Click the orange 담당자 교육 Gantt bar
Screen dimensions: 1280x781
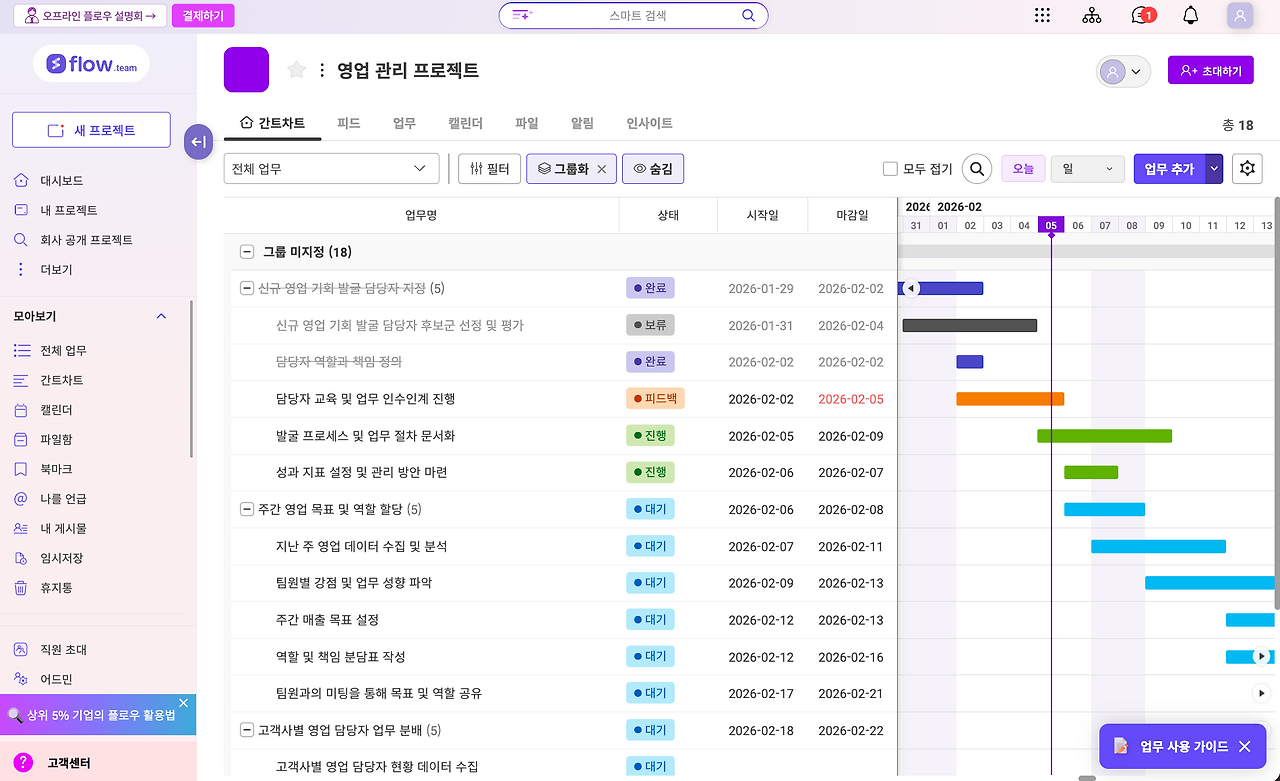pos(1010,398)
